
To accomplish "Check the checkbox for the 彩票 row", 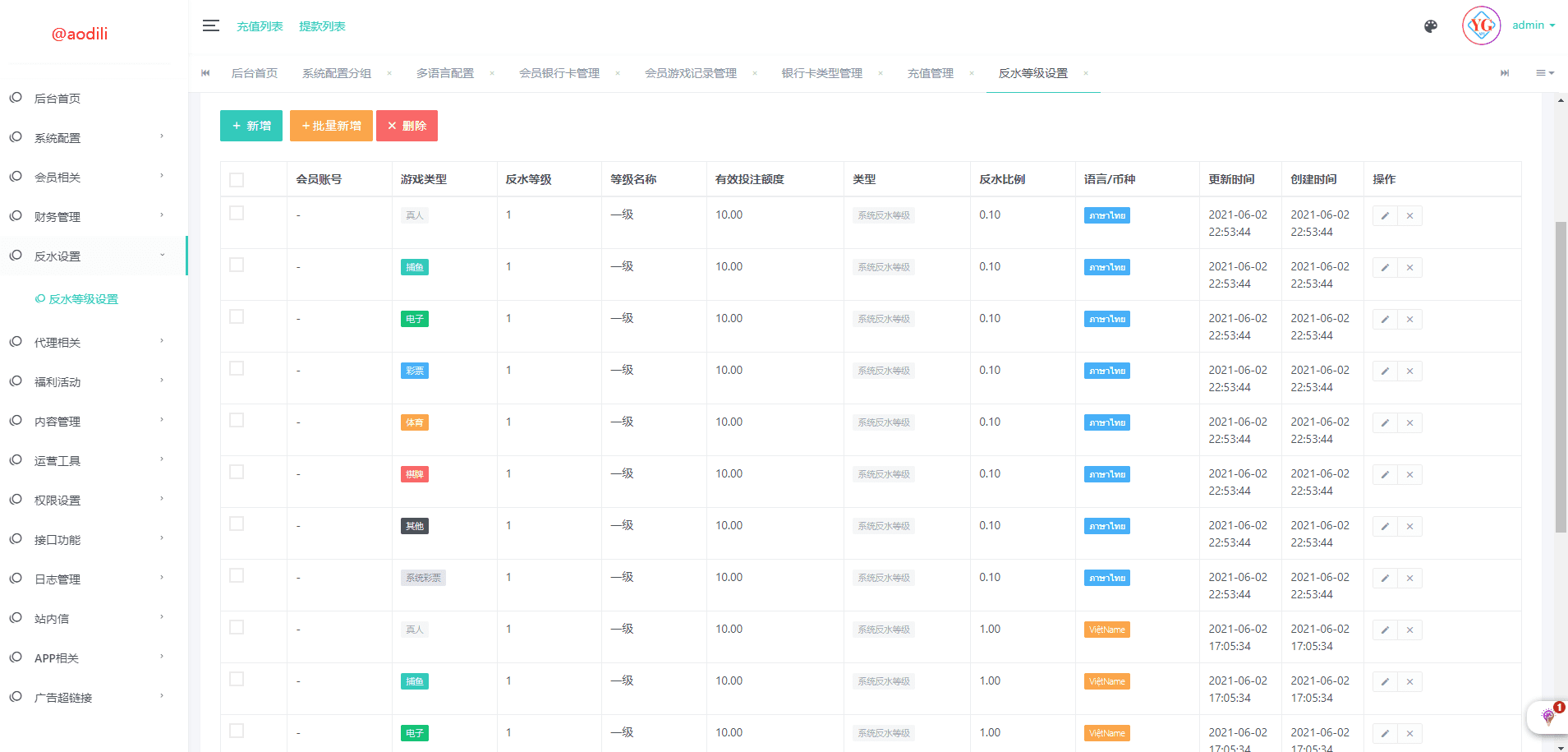I will point(237,369).
